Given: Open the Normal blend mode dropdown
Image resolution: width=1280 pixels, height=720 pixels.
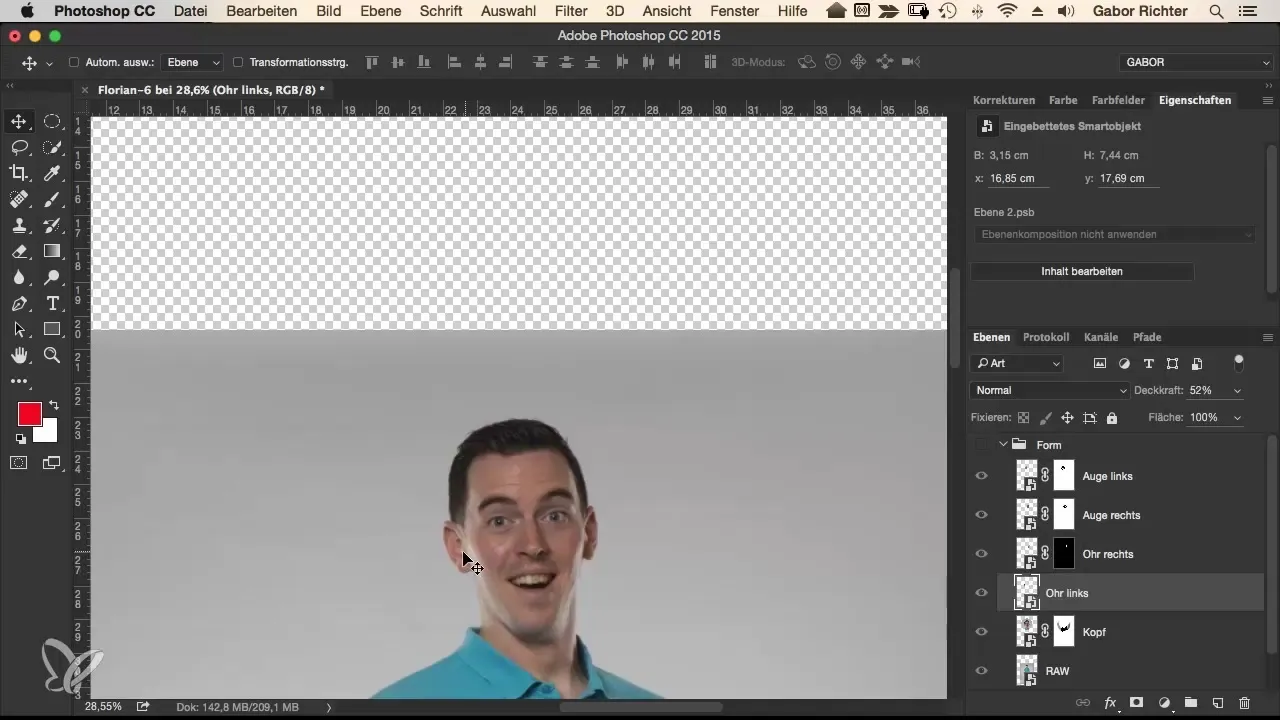Looking at the screenshot, I should 1050,390.
